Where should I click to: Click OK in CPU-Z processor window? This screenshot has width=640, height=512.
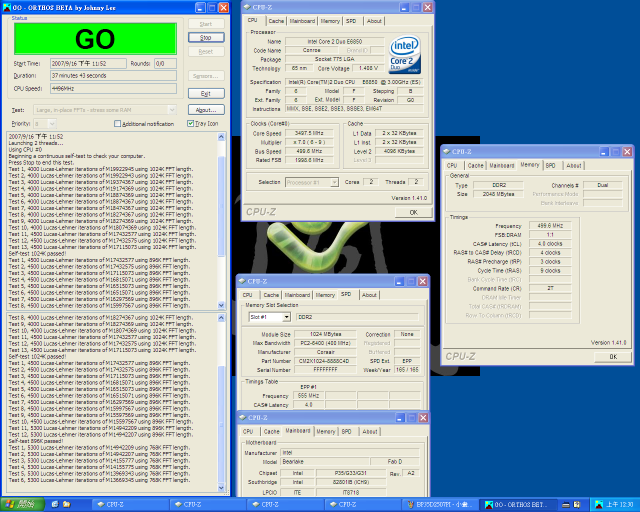point(413,212)
